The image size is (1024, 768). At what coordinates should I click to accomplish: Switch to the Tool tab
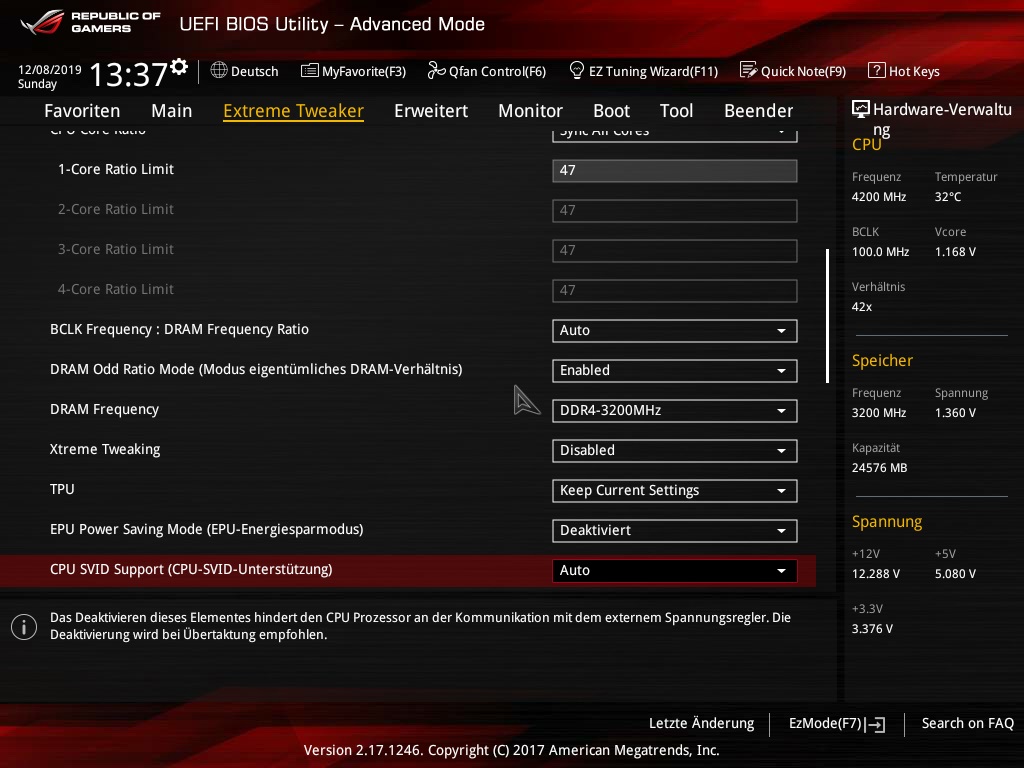pos(677,110)
